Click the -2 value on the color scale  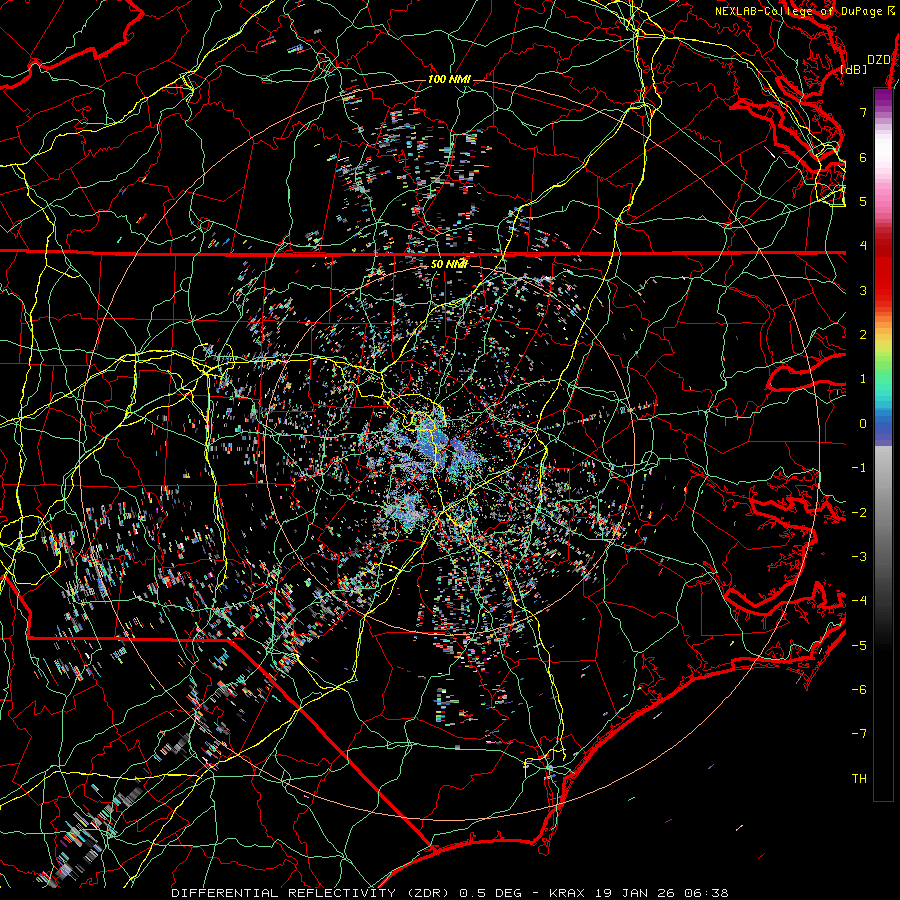point(859,512)
